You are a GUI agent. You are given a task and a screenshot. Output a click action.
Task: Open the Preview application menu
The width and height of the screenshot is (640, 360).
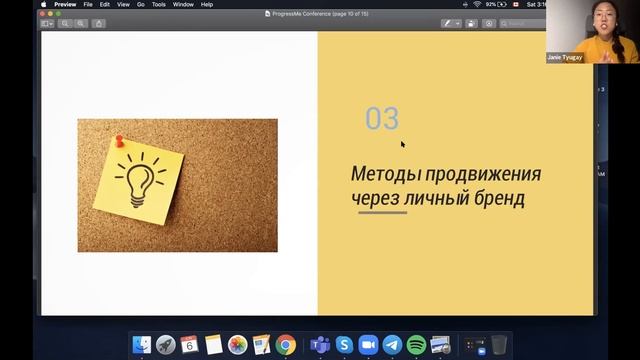[65, 4]
